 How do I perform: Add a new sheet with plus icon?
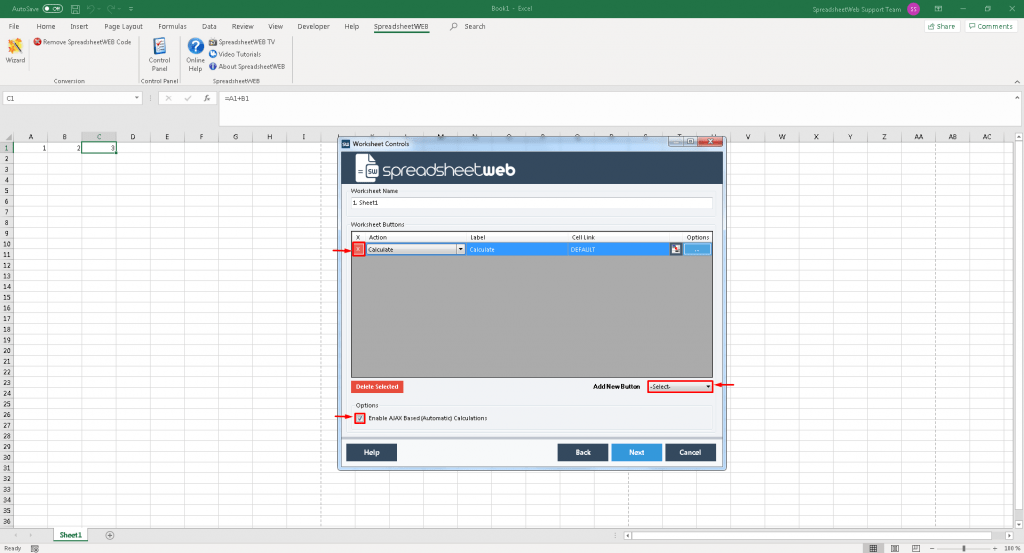pyautogui.click(x=110, y=535)
